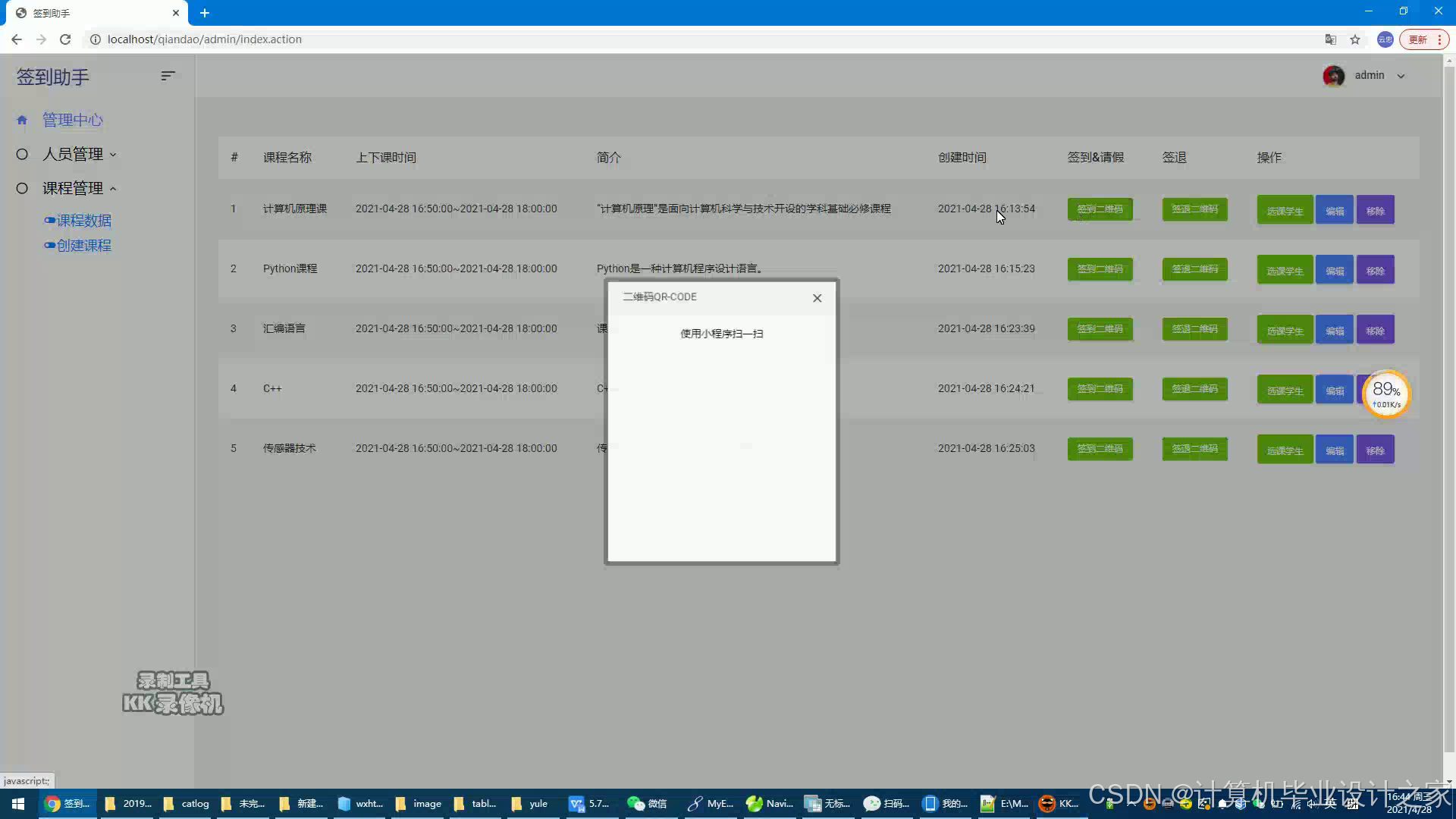
Task: Remove the 计算机原理课 course
Action: tap(1376, 210)
